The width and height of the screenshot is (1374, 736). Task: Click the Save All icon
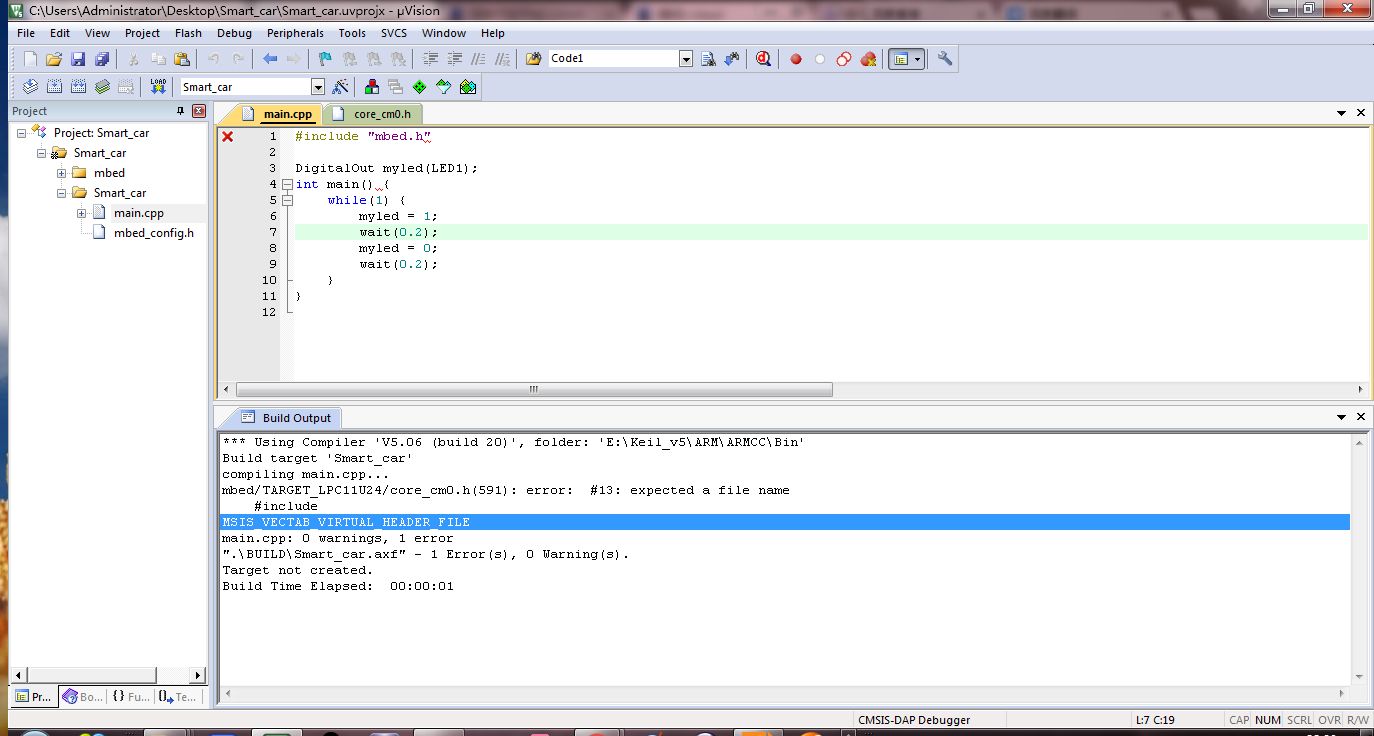click(x=102, y=59)
